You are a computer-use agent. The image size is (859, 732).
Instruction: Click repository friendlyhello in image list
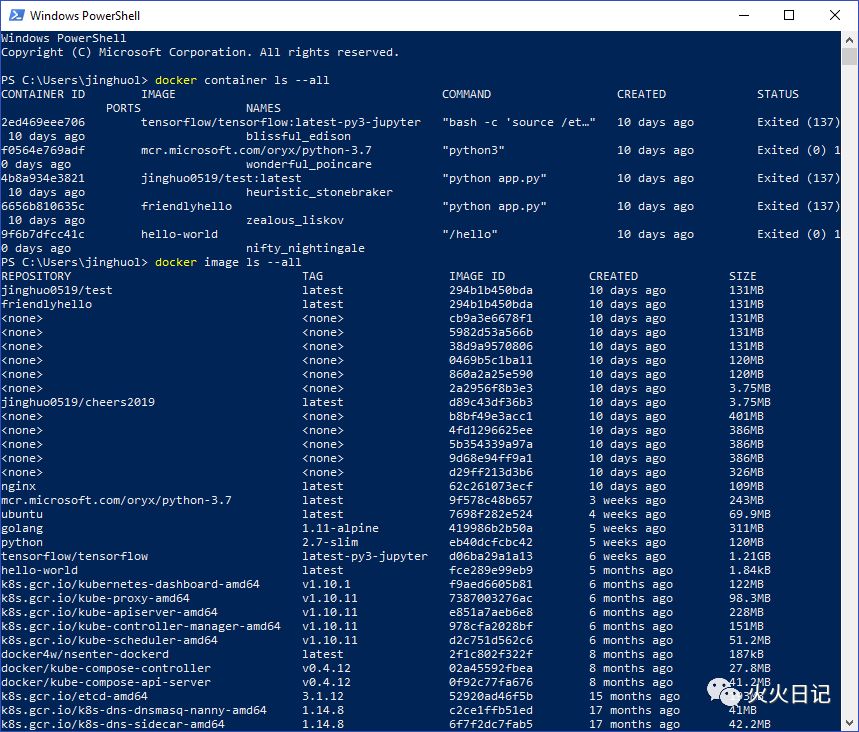[x=47, y=304]
